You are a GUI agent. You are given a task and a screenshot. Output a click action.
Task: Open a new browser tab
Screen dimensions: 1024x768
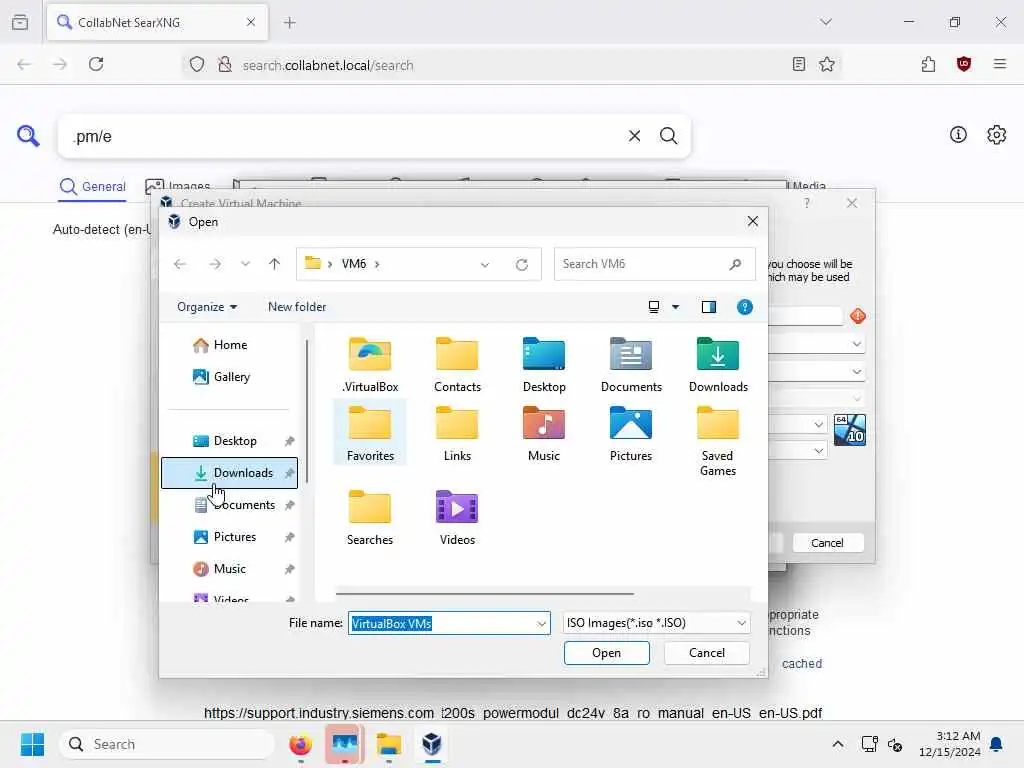[289, 22]
